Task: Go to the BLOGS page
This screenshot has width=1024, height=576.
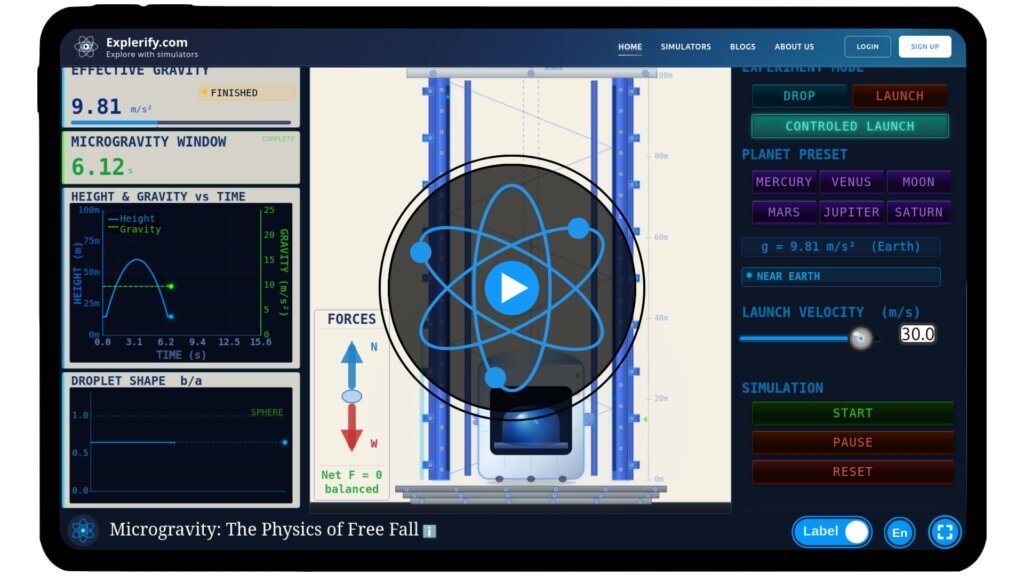Action: (742, 47)
